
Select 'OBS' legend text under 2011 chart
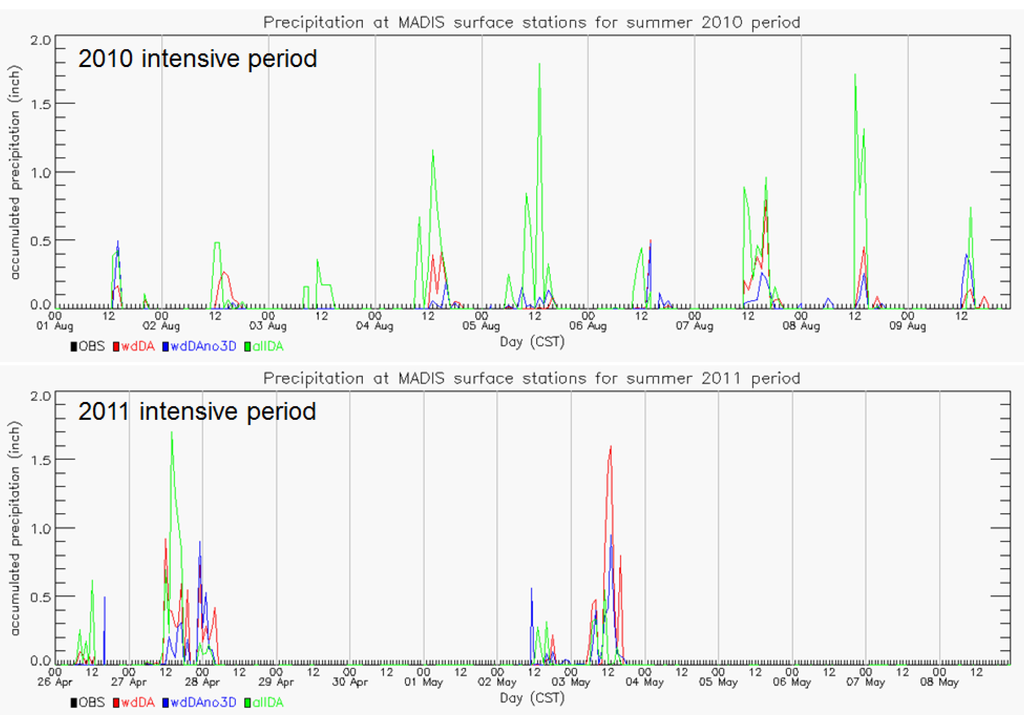(x=91, y=703)
